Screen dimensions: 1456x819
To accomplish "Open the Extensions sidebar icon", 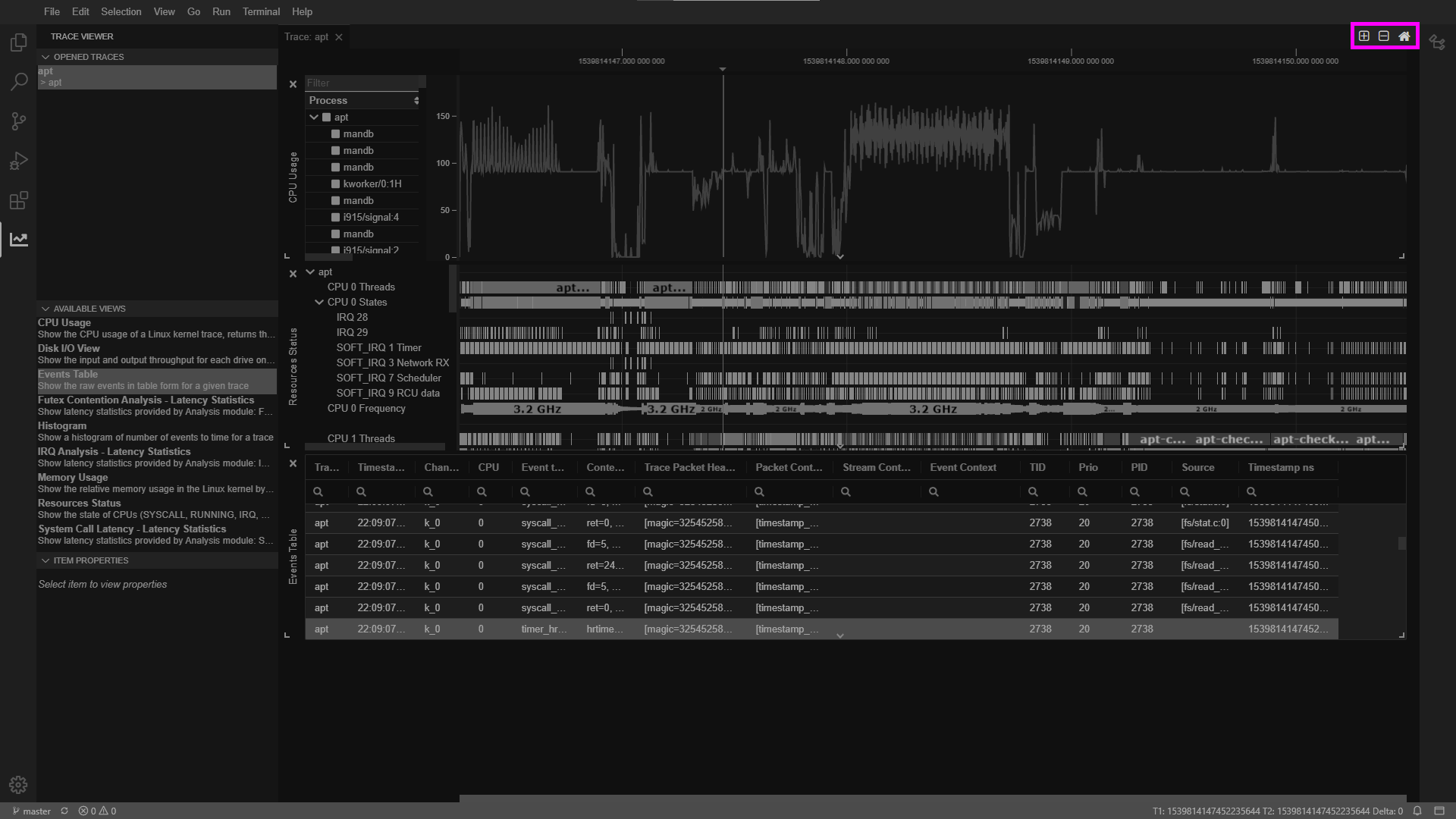I will click(x=19, y=200).
